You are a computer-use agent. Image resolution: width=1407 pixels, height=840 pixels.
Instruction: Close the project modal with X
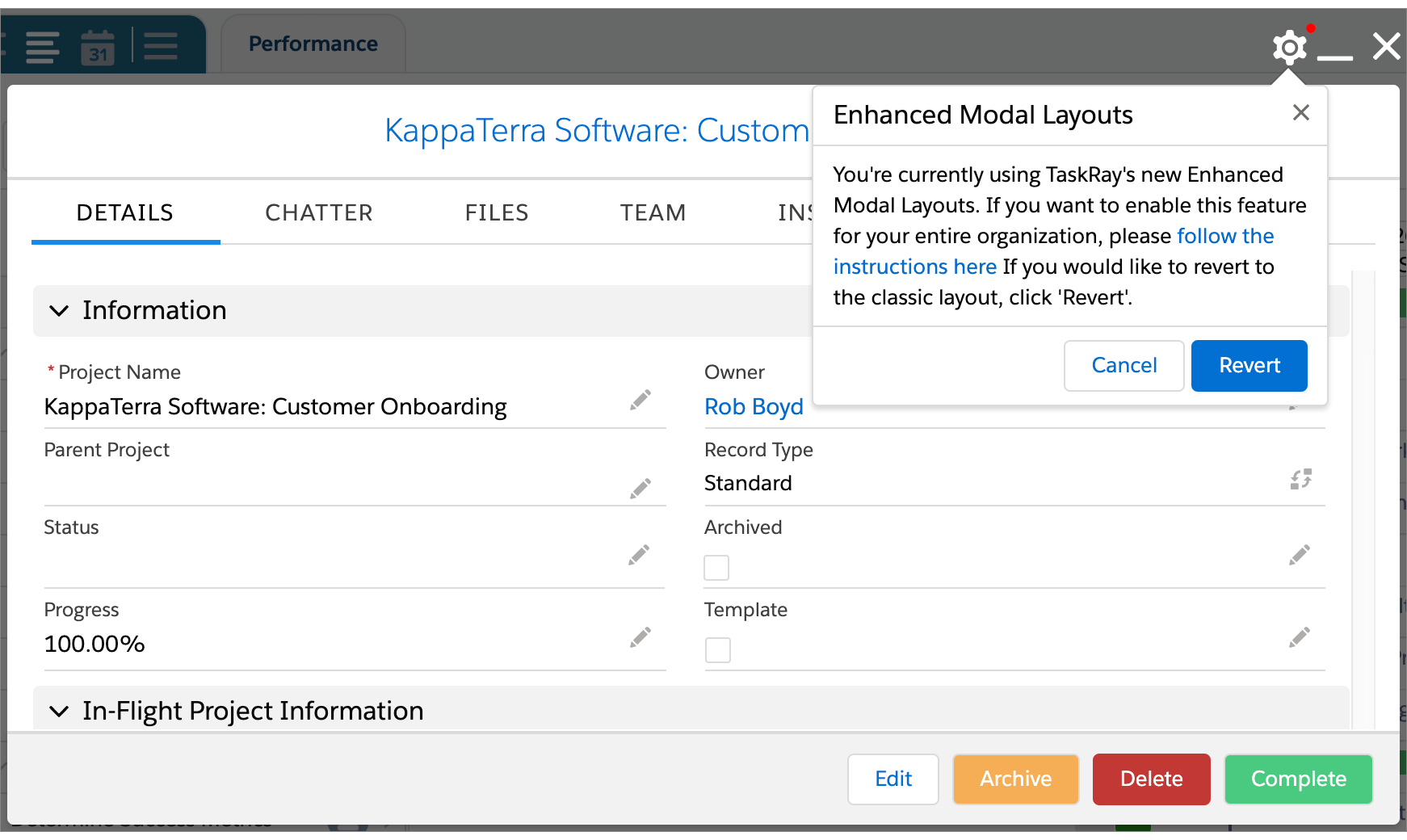[1387, 47]
